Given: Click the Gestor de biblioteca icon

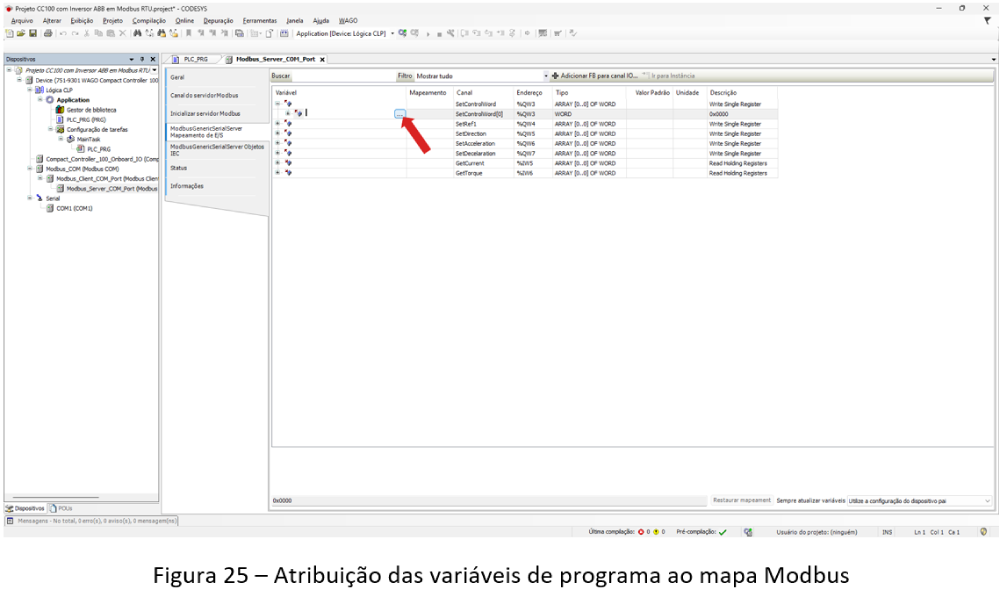Looking at the screenshot, I should 59,109.
